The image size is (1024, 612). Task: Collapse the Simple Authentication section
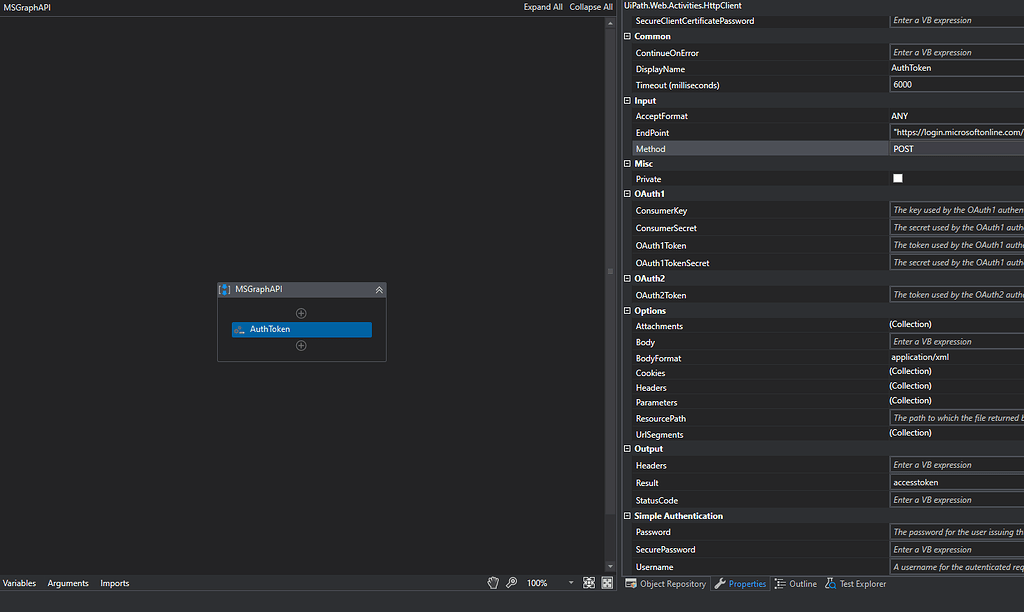coord(627,515)
